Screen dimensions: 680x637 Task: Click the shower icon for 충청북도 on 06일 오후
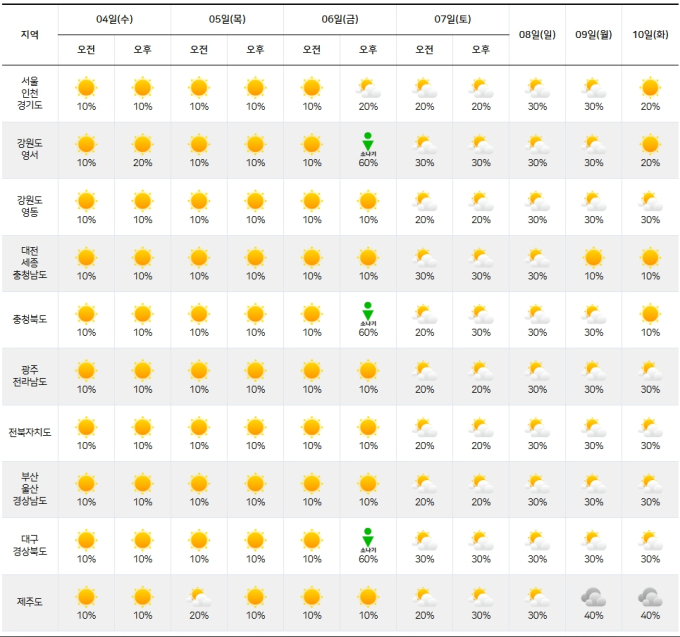tap(368, 314)
